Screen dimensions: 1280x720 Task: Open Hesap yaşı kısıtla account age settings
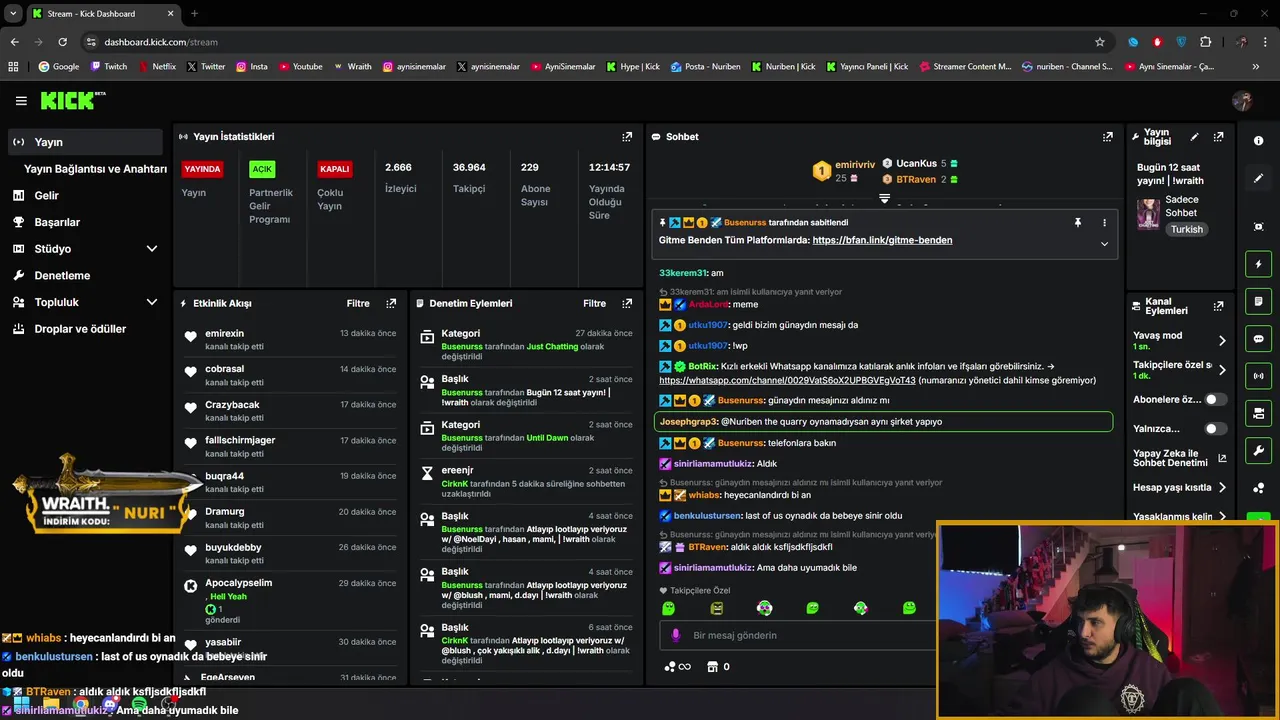[1179, 488]
